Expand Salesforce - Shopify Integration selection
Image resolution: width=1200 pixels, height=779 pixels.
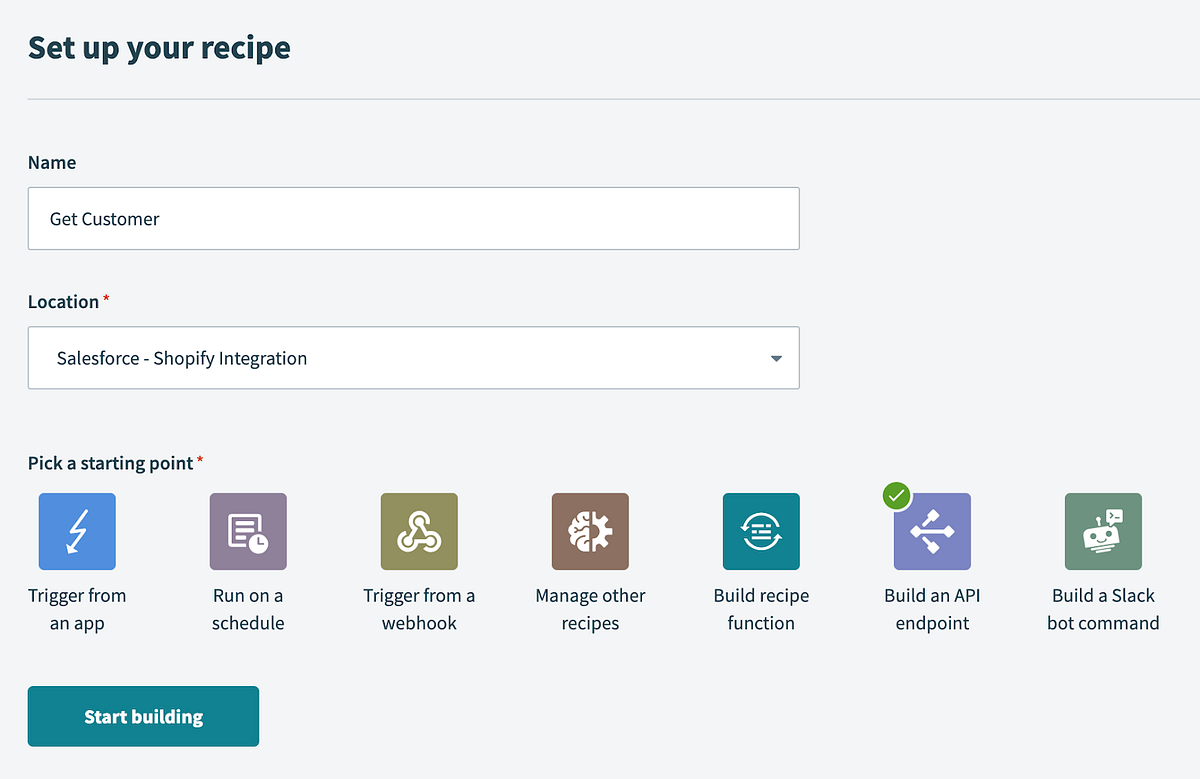[413, 357]
